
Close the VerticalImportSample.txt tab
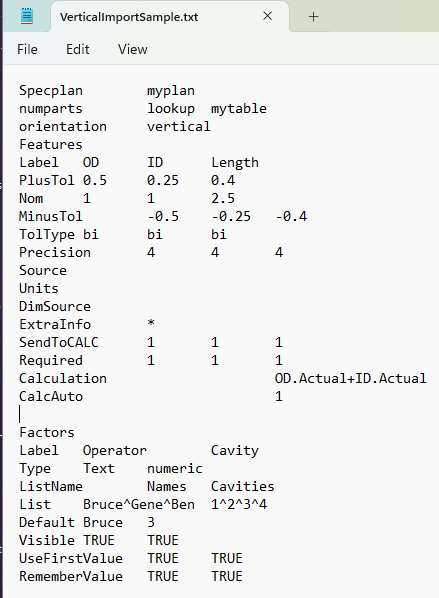[x=268, y=16]
